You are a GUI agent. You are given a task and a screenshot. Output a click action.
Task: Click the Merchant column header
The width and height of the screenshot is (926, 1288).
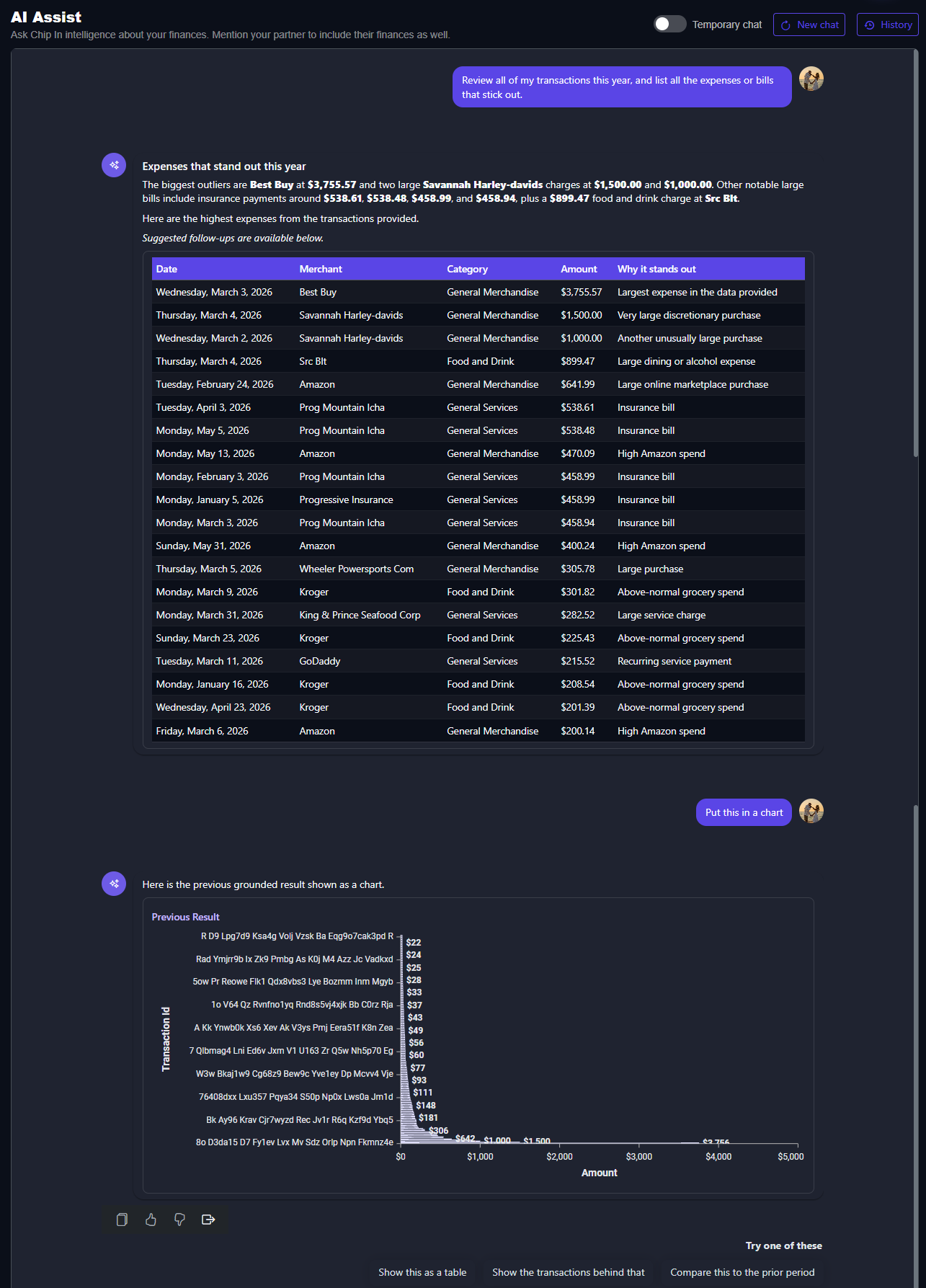321,269
